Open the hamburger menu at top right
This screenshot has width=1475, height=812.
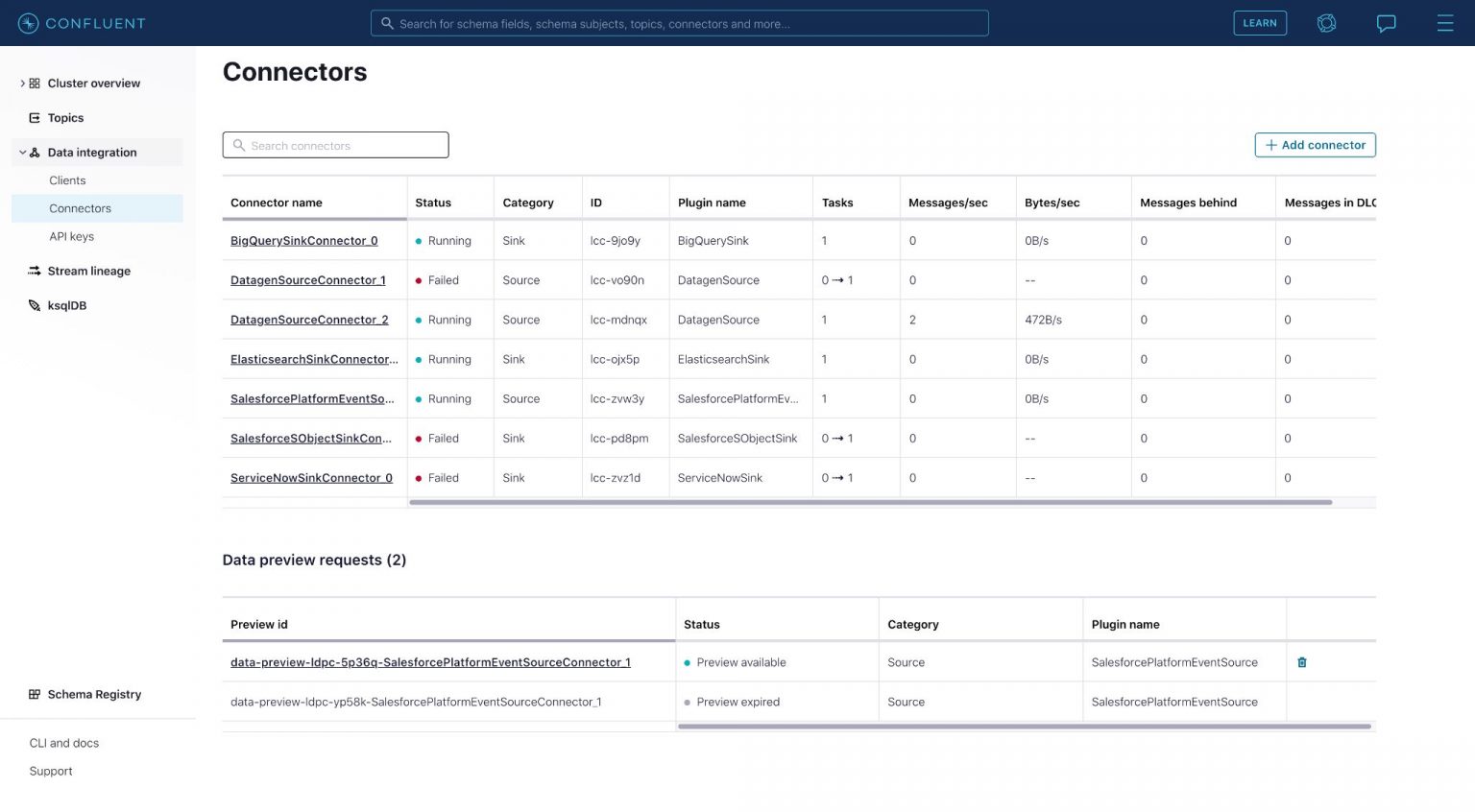point(1444,22)
